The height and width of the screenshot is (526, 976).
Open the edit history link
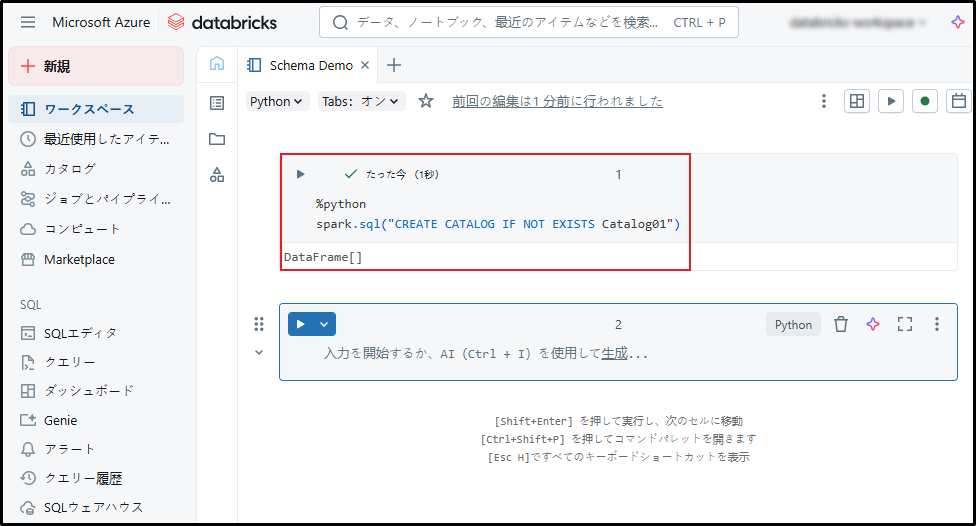(557, 101)
